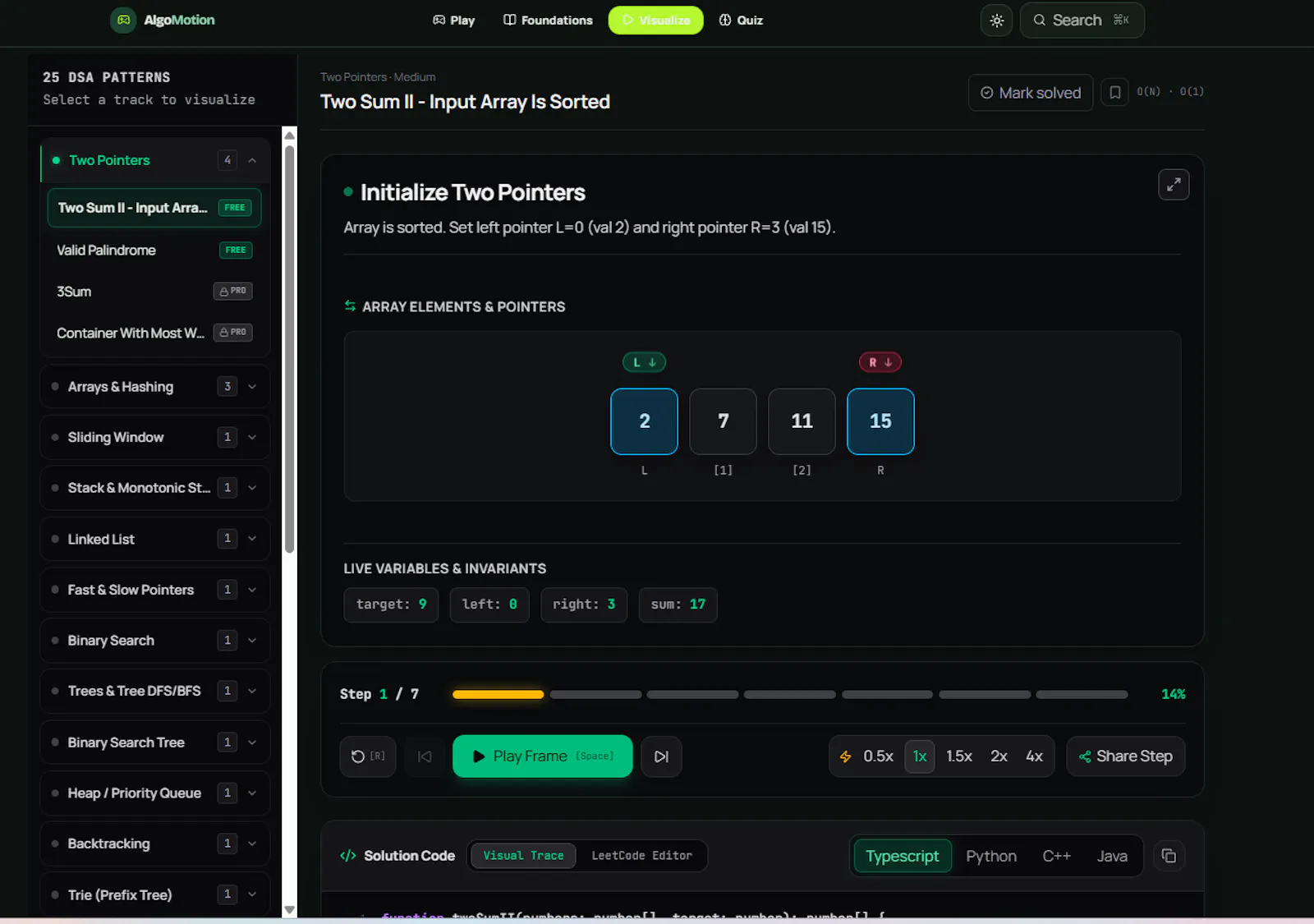
Task: Expand the Trees & Tree DFS/BFS track
Action: [x=154, y=691]
